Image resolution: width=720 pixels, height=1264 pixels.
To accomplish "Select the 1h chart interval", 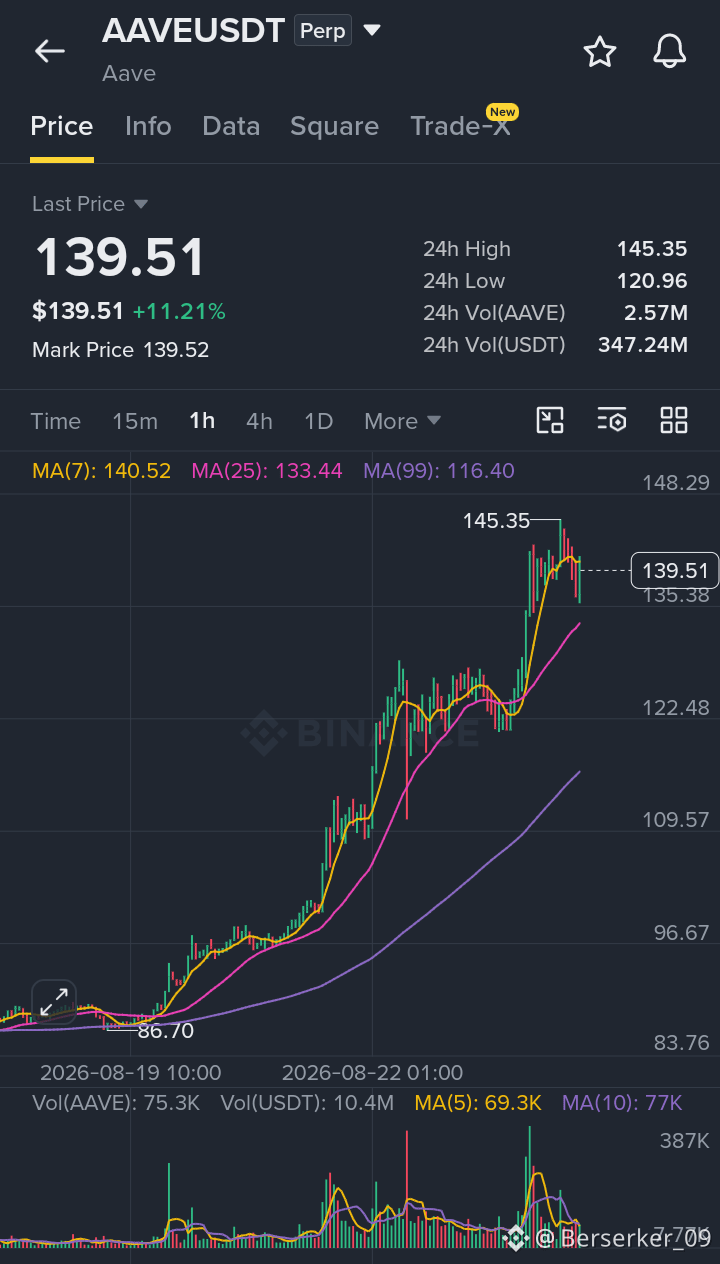I will click(202, 421).
